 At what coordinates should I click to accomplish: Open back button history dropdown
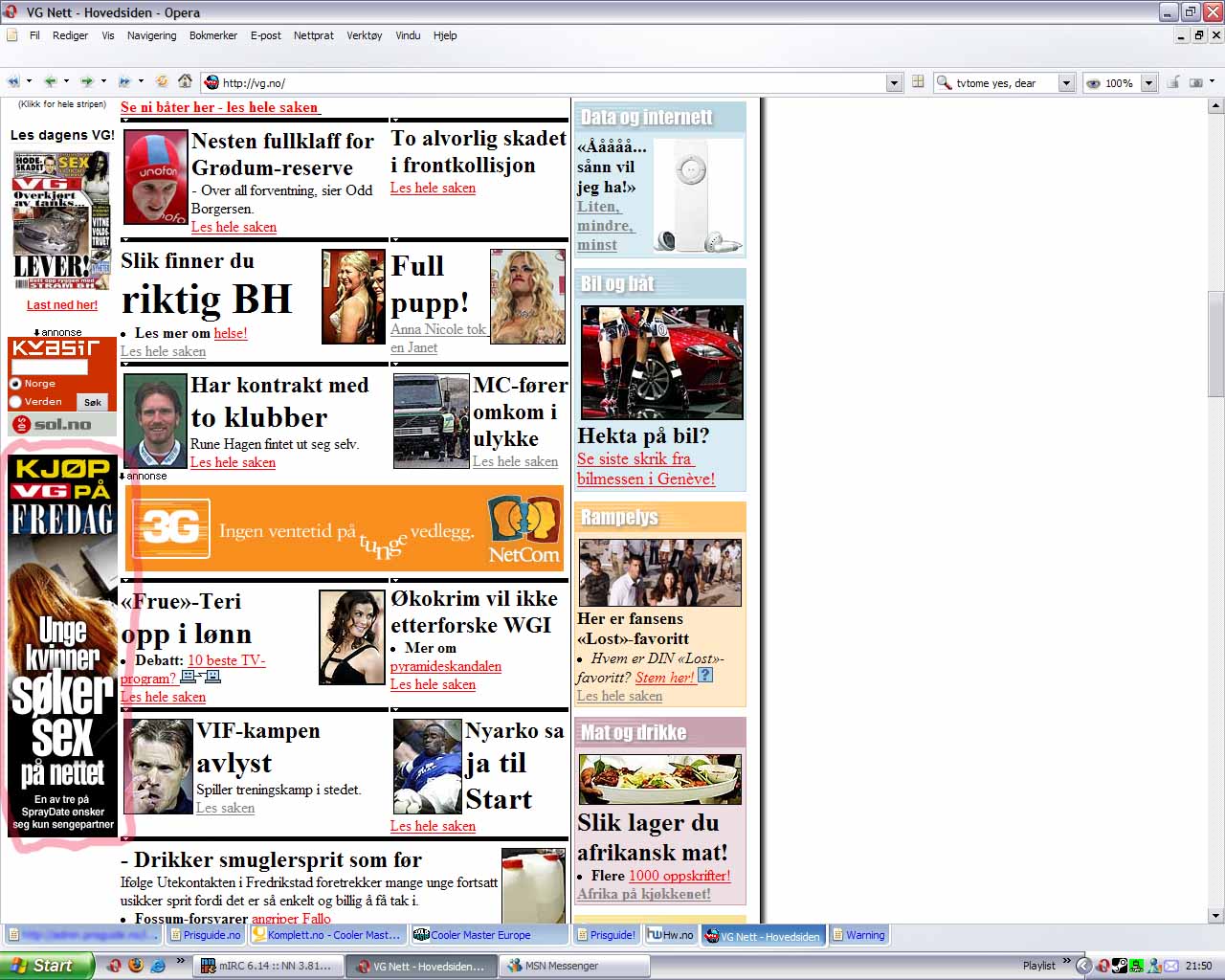pyautogui.click(x=66, y=82)
